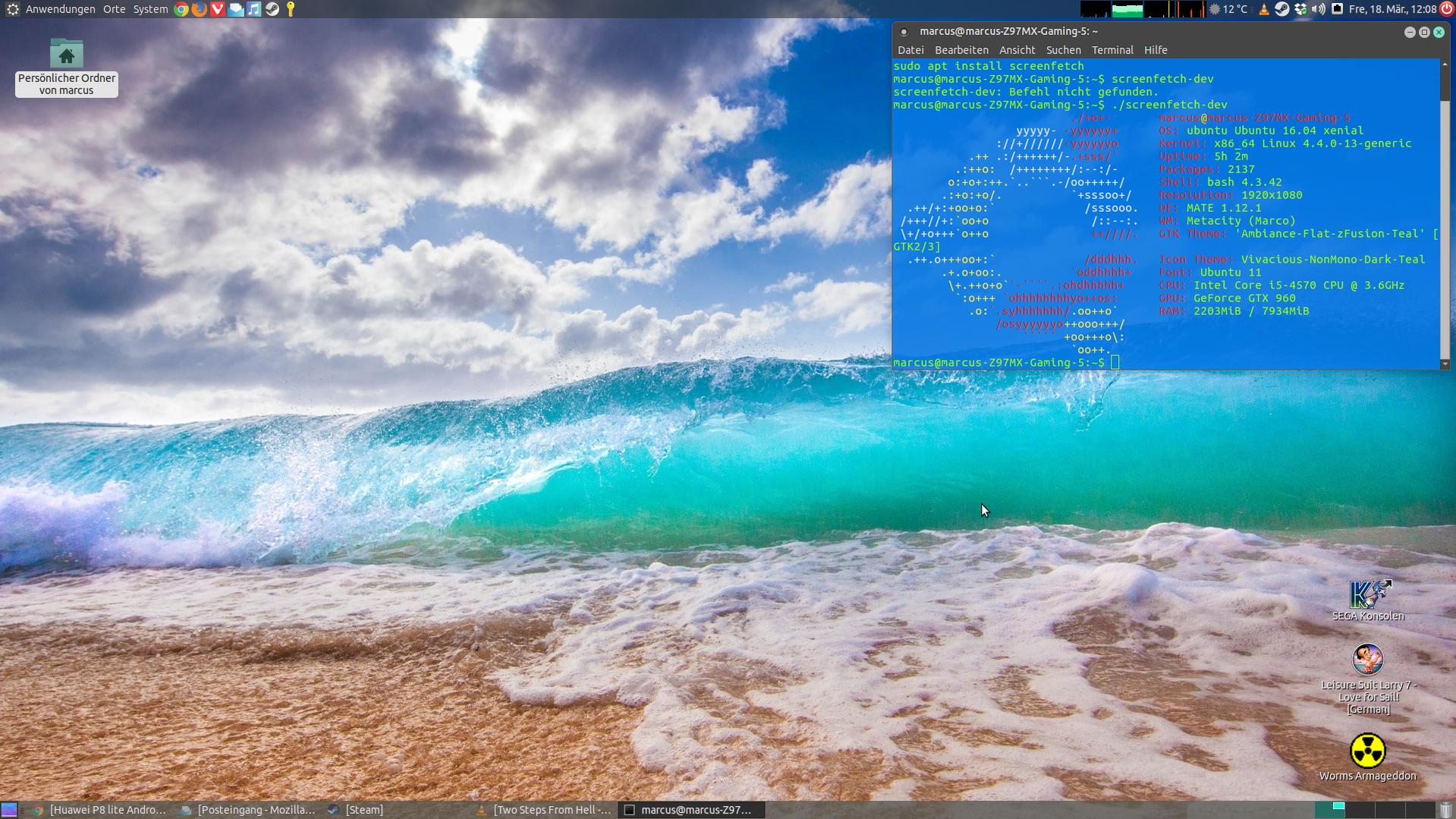Image resolution: width=1456 pixels, height=819 pixels.
Task: Open the Datei menu in the terminal
Action: point(910,50)
